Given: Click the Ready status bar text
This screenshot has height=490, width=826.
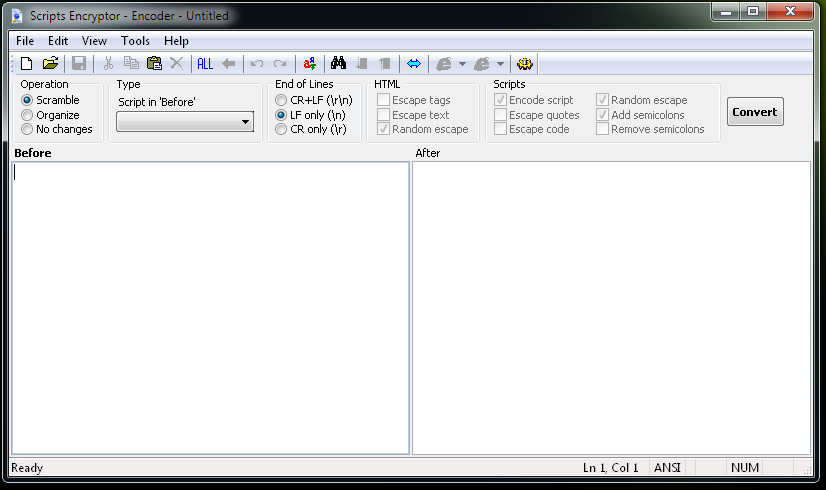Looking at the screenshot, I should (x=27, y=468).
